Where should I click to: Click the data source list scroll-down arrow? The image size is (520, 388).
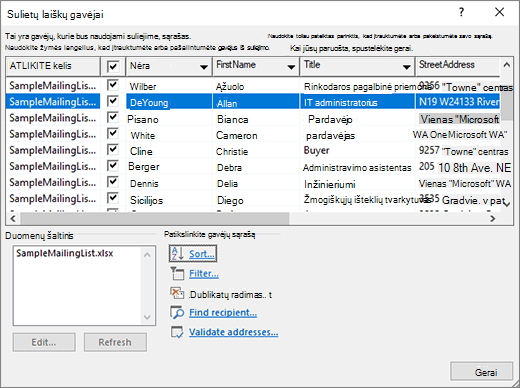(x=147, y=317)
